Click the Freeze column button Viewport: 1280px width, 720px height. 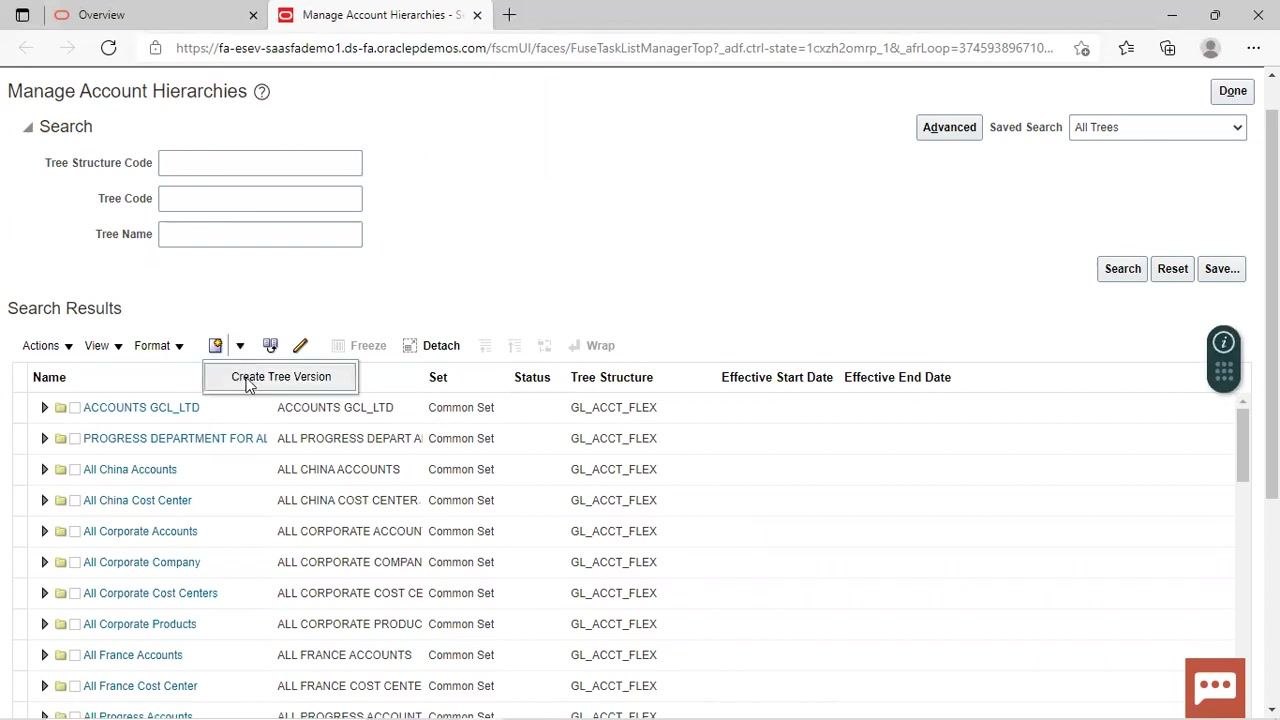[x=359, y=345]
